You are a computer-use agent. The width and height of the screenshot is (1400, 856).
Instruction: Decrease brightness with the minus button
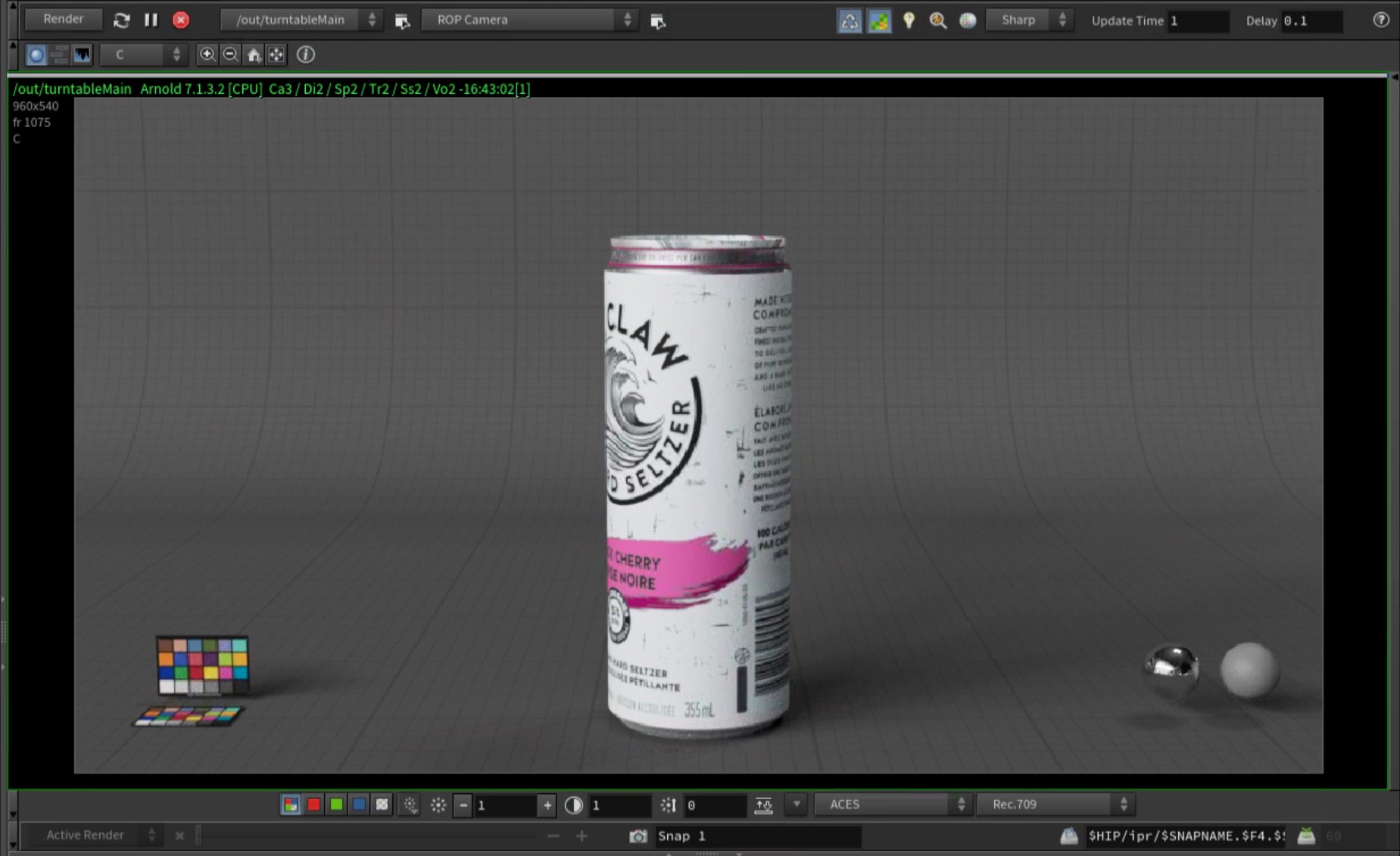463,805
